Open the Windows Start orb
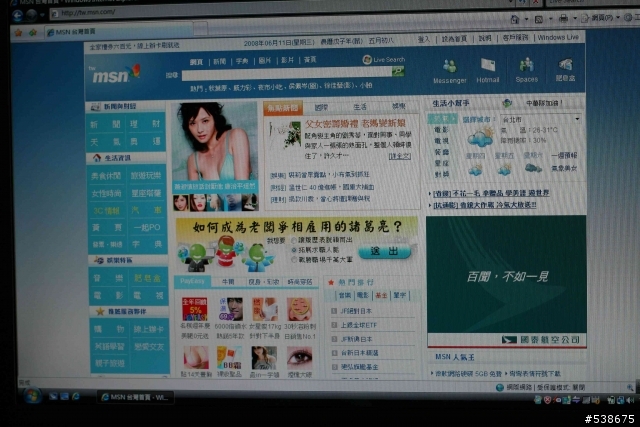 32,396
